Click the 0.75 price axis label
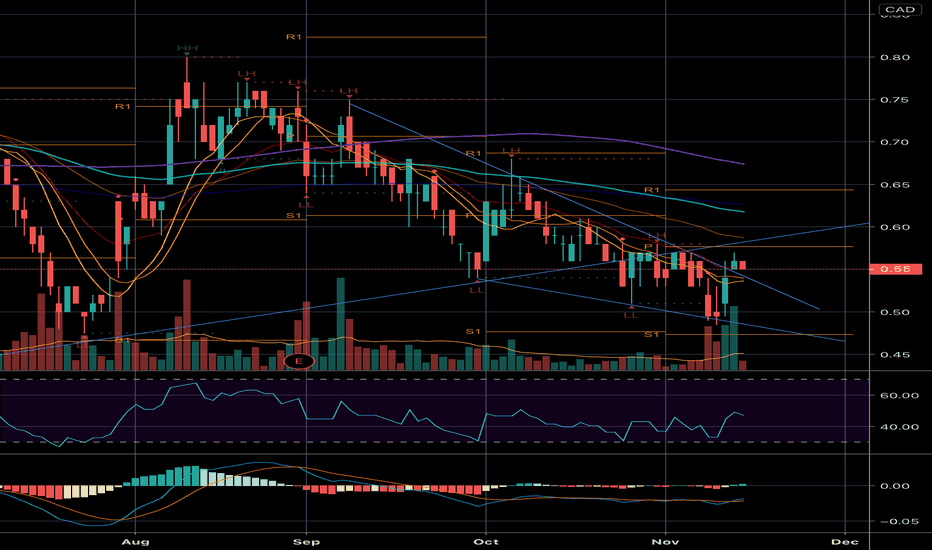The height and width of the screenshot is (550, 932). point(895,100)
